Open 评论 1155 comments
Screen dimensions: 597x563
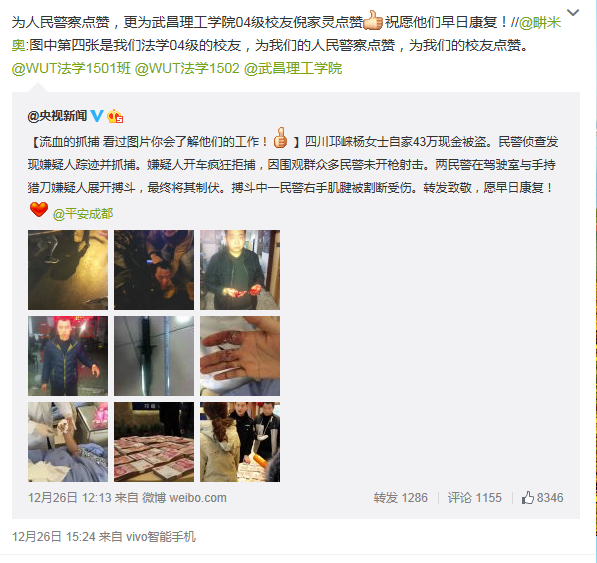[474, 498]
